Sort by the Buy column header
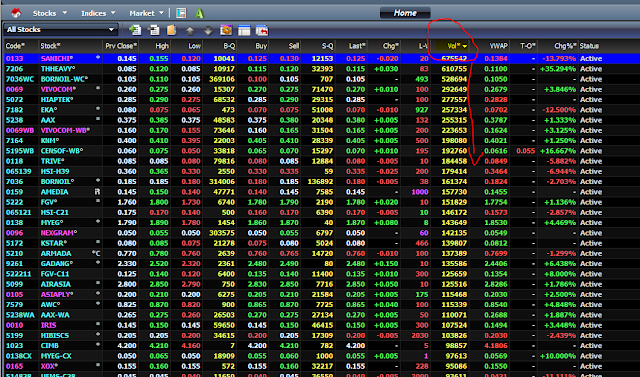 pyautogui.click(x=261, y=46)
